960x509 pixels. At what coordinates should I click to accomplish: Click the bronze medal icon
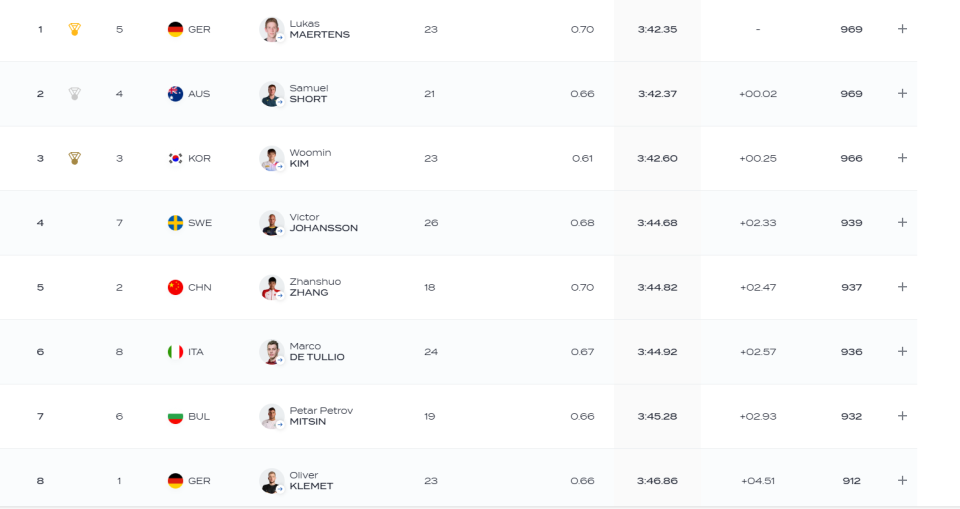[75, 158]
